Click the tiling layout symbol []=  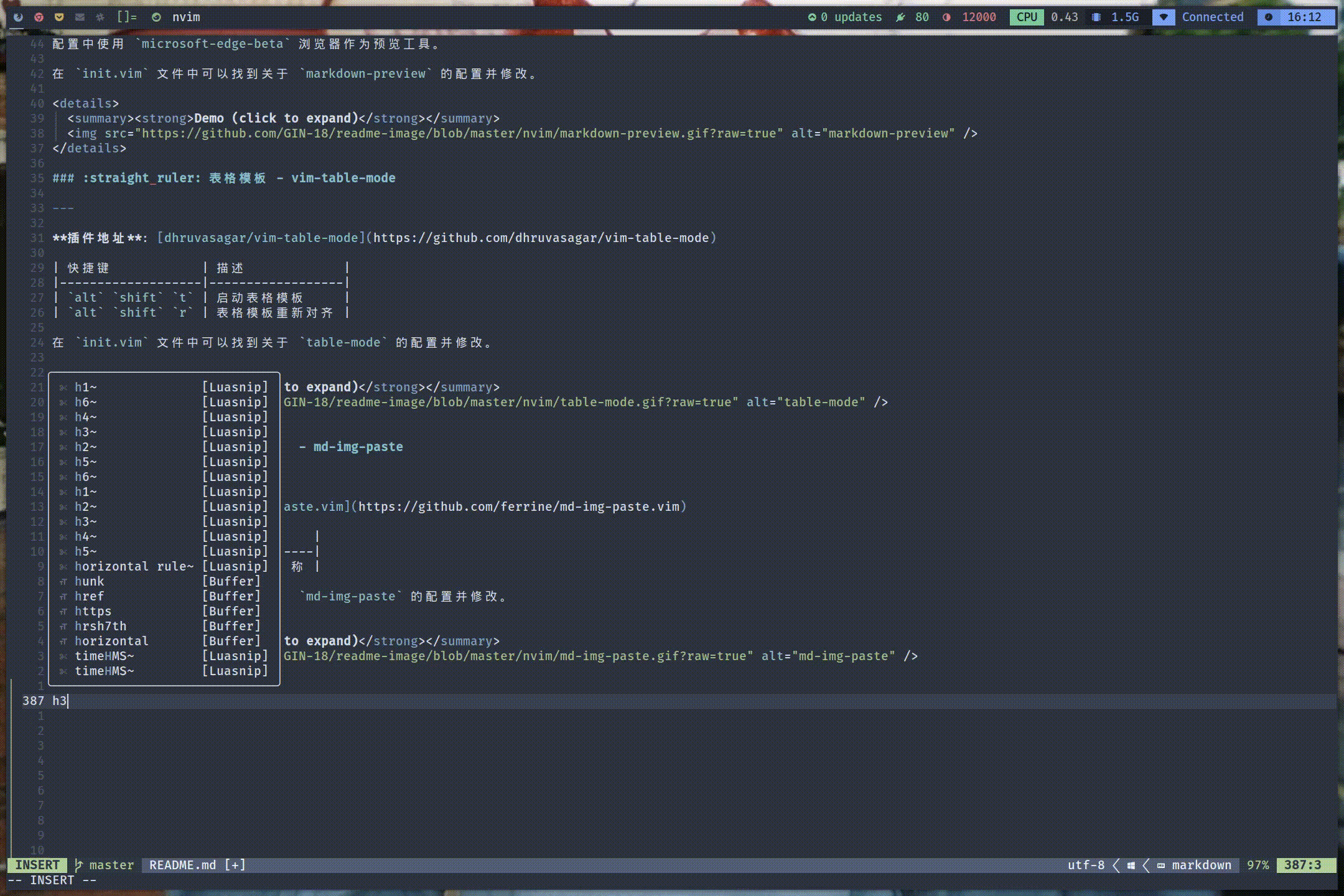(x=126, y=17)
